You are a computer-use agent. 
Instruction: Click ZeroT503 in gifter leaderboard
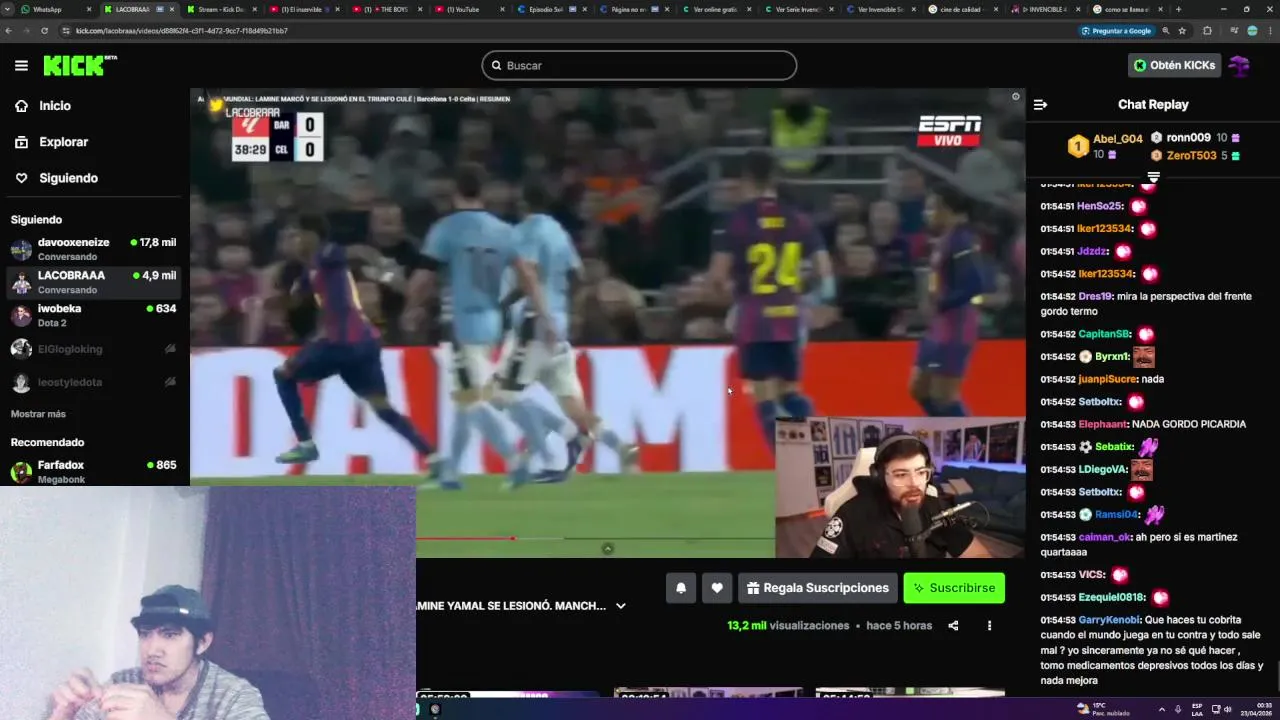pyautogui.click(x=1191, y=156)
